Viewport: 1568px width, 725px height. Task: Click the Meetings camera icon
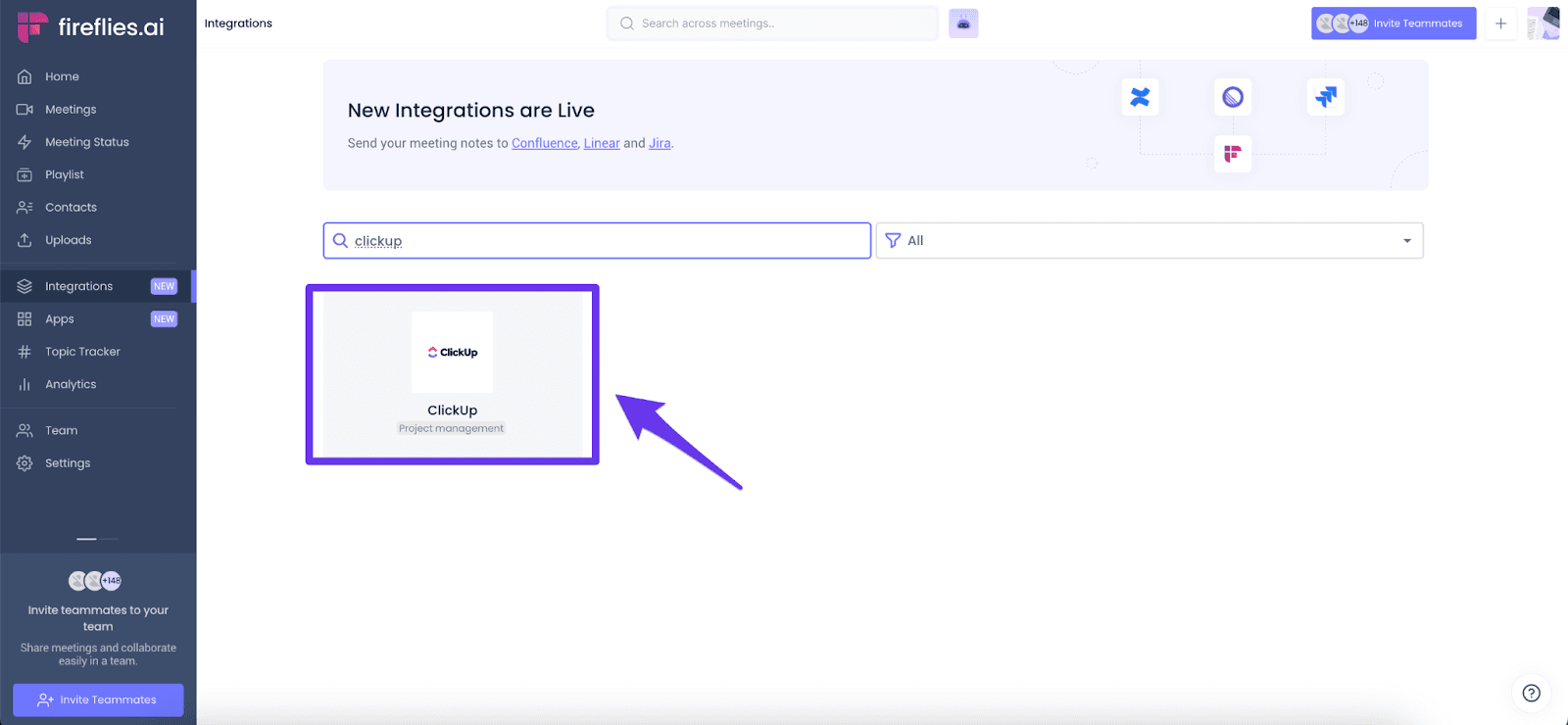pos(24,109)
